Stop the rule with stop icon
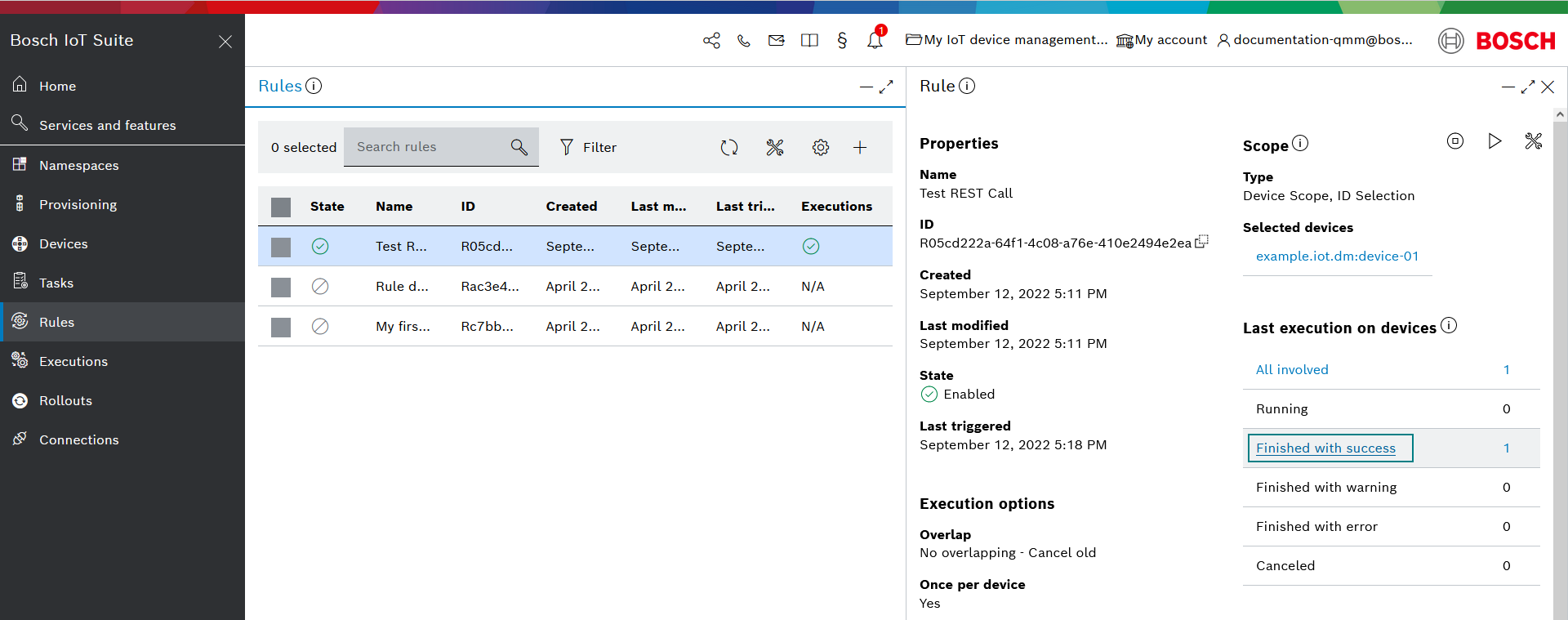This screenshot has width=1568, height=620. pos(1455,141)
